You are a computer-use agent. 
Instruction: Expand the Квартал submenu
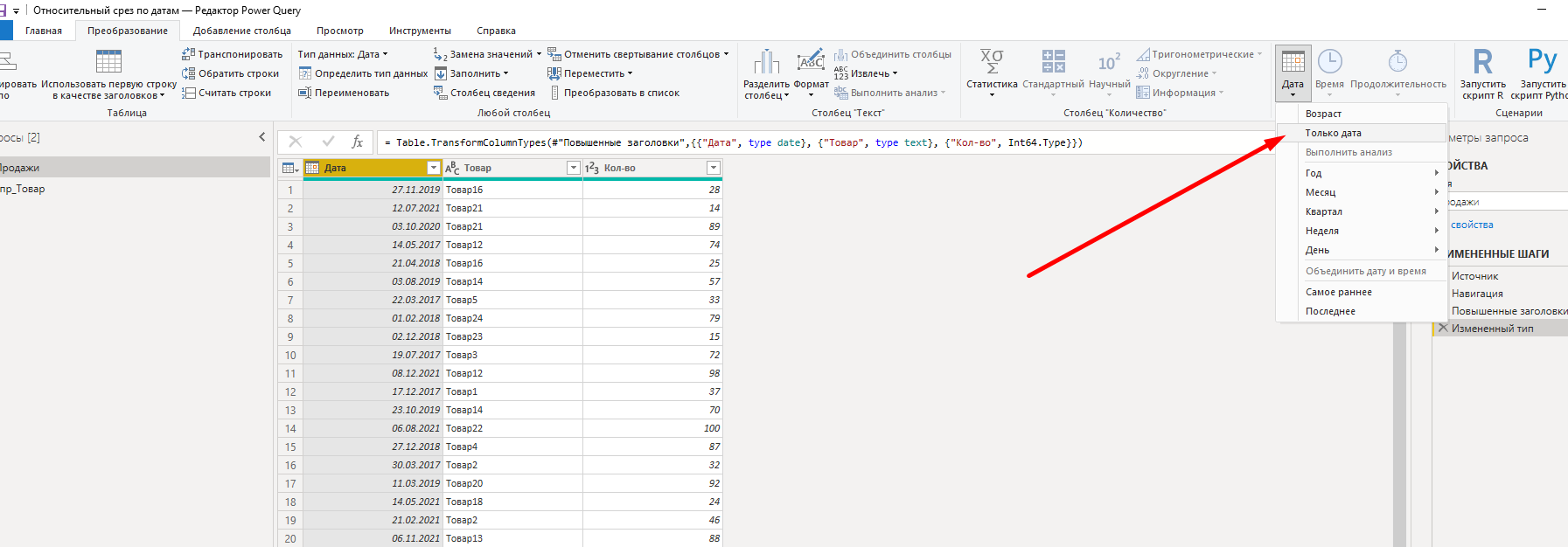coord(1362,211)
